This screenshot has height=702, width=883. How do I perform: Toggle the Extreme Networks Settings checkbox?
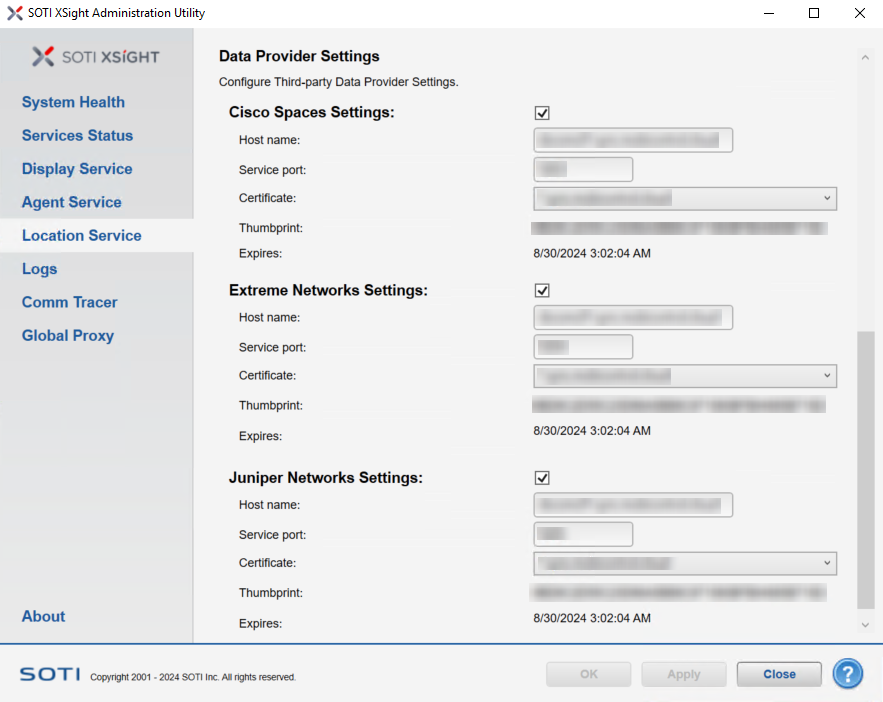pyautogui.click(x=542, y=290)
